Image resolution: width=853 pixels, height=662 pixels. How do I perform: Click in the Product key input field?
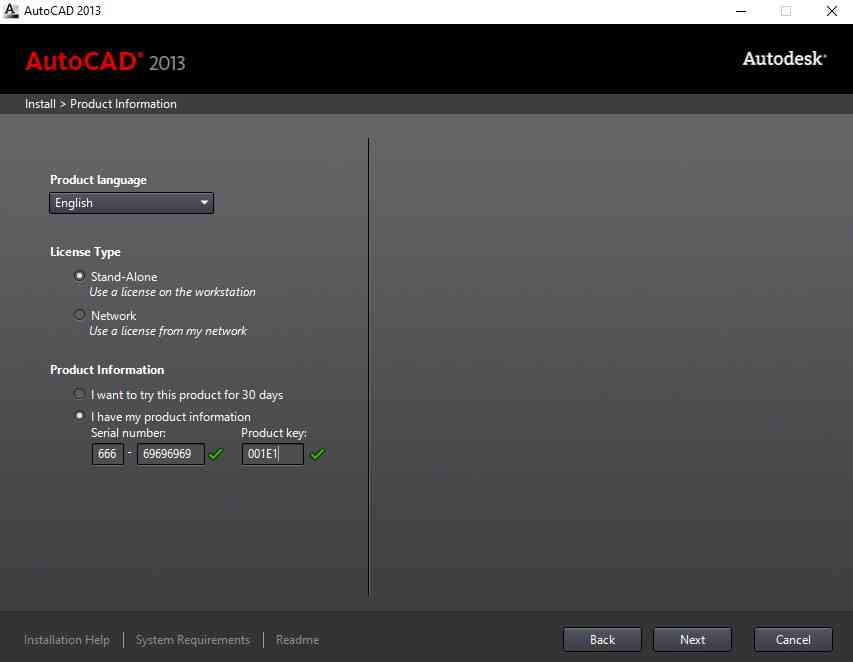click(x=272, y=455)
